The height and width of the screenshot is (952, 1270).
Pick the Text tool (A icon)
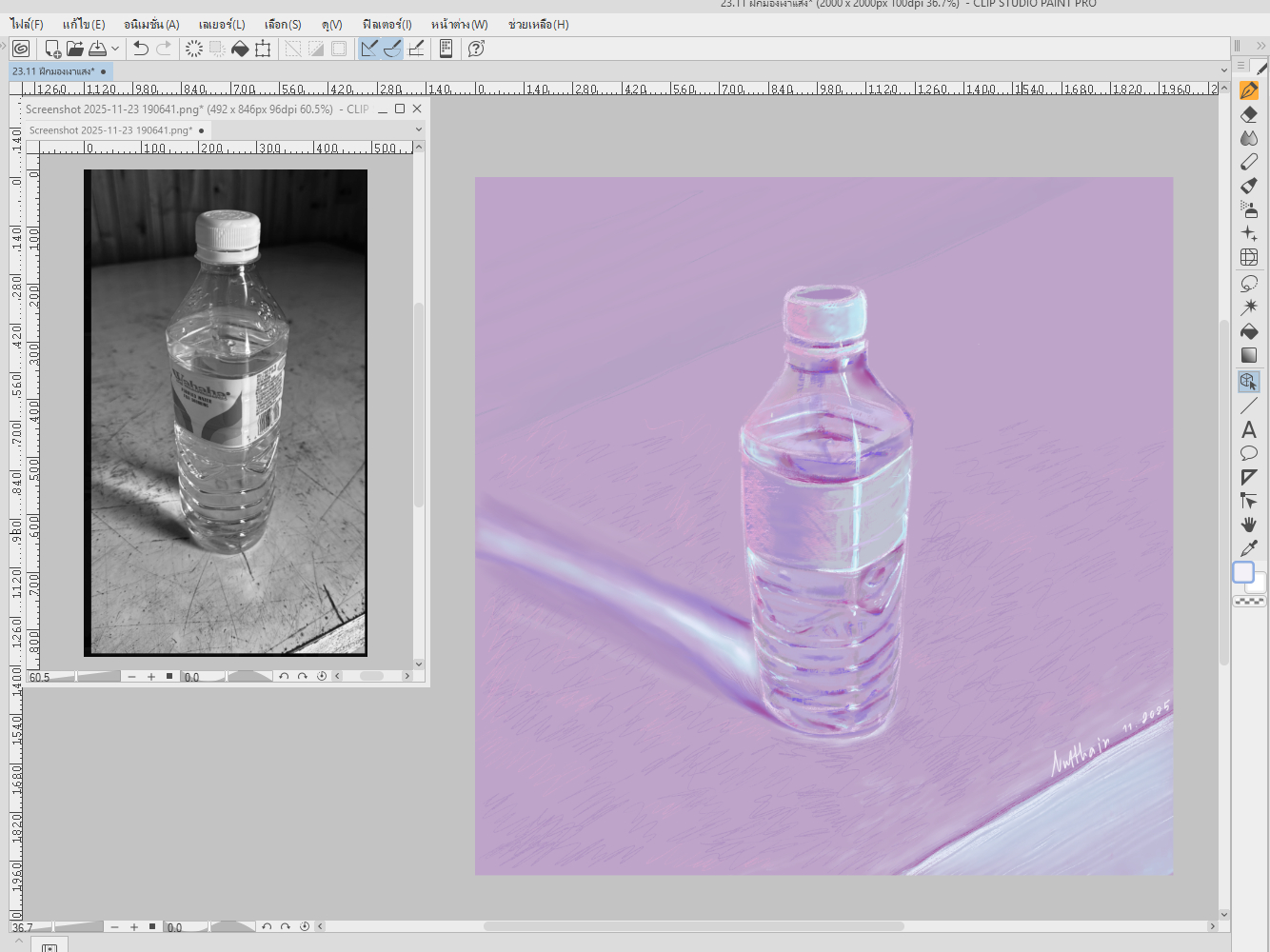pyautogui.click(x=1249, y=429)
